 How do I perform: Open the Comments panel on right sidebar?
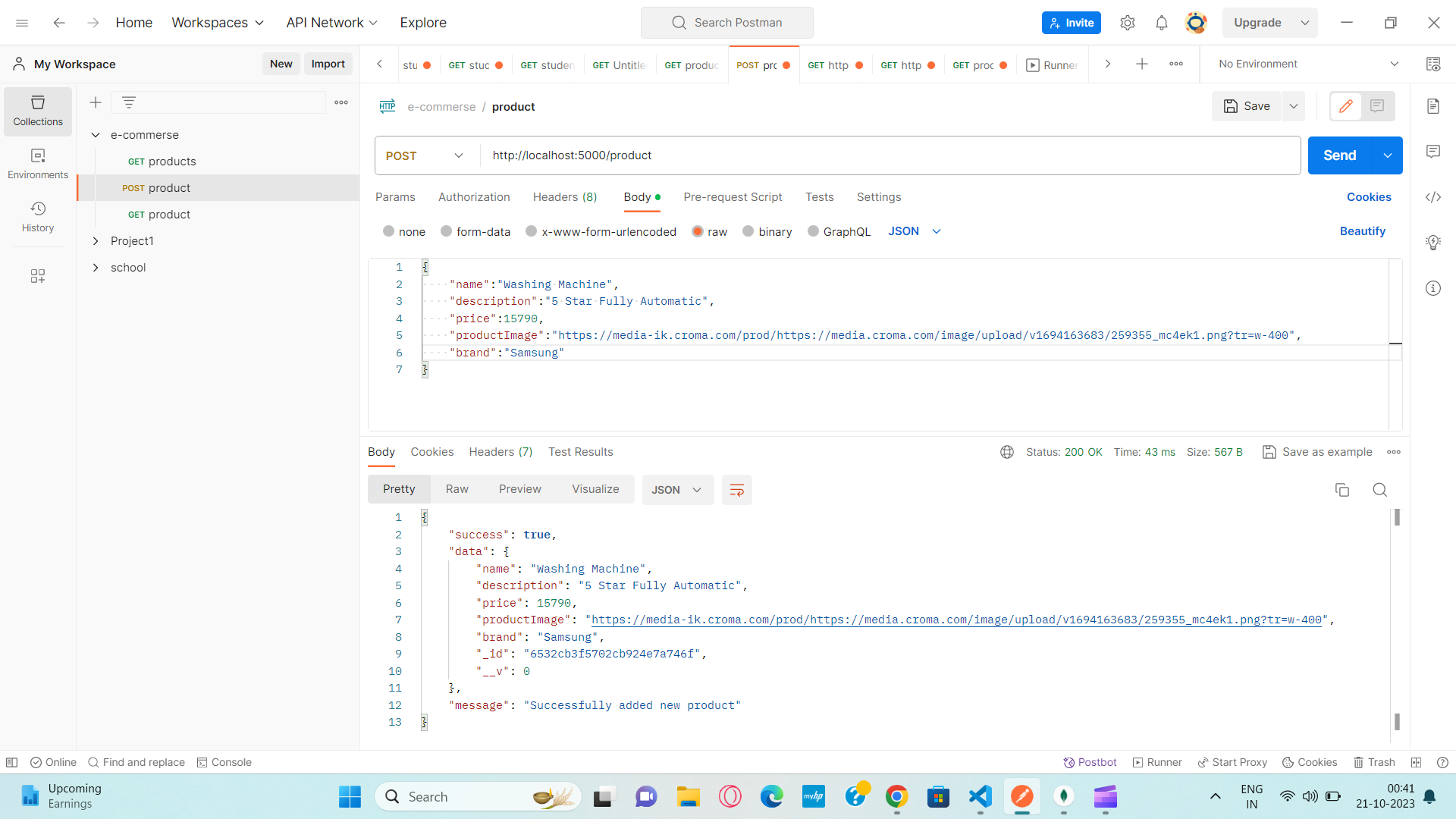[1433, 152]
